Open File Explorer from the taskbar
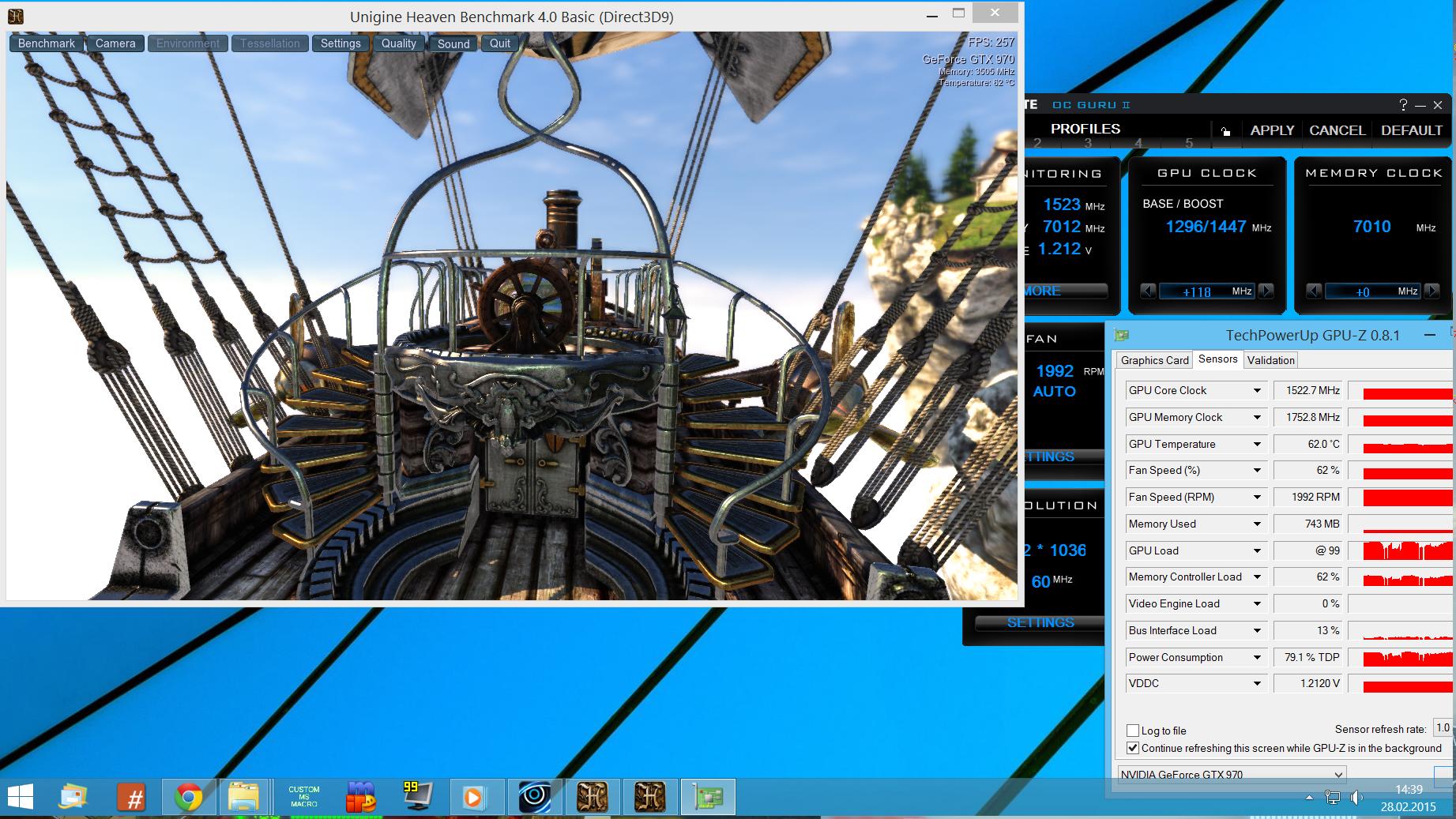The height and width of the screenshot is (819, 1456). pyautogui.click(x=243, y=798)
